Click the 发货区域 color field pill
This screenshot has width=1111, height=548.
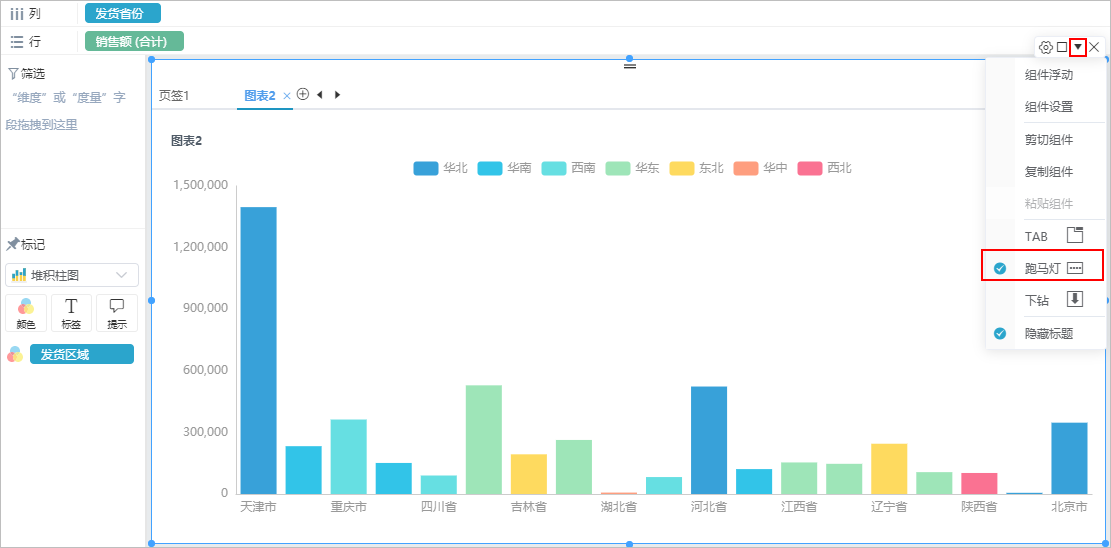tap(81, 354)
